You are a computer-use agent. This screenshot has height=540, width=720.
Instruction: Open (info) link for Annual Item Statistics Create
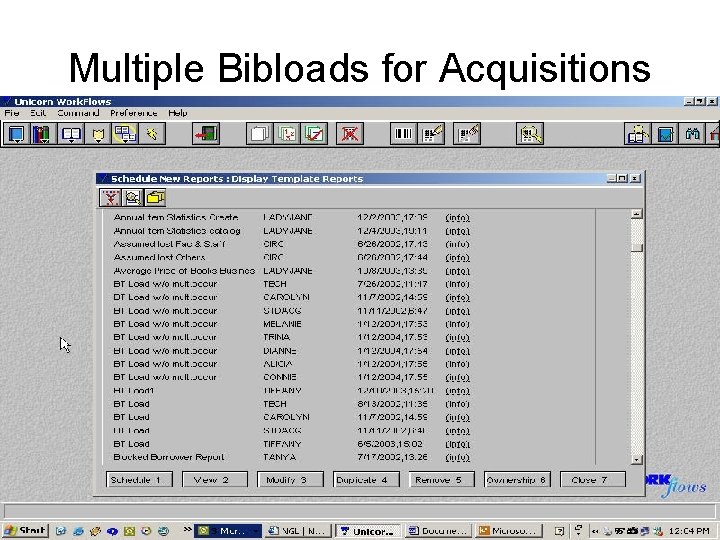coord(457,218)
